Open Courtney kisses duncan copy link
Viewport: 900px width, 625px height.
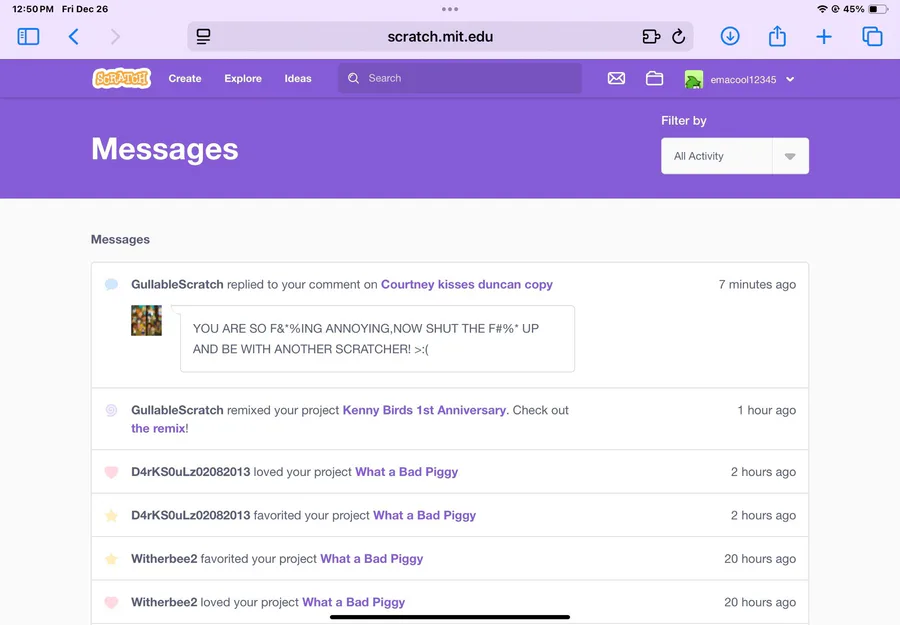pyautogui.click(x=467, y=285)
